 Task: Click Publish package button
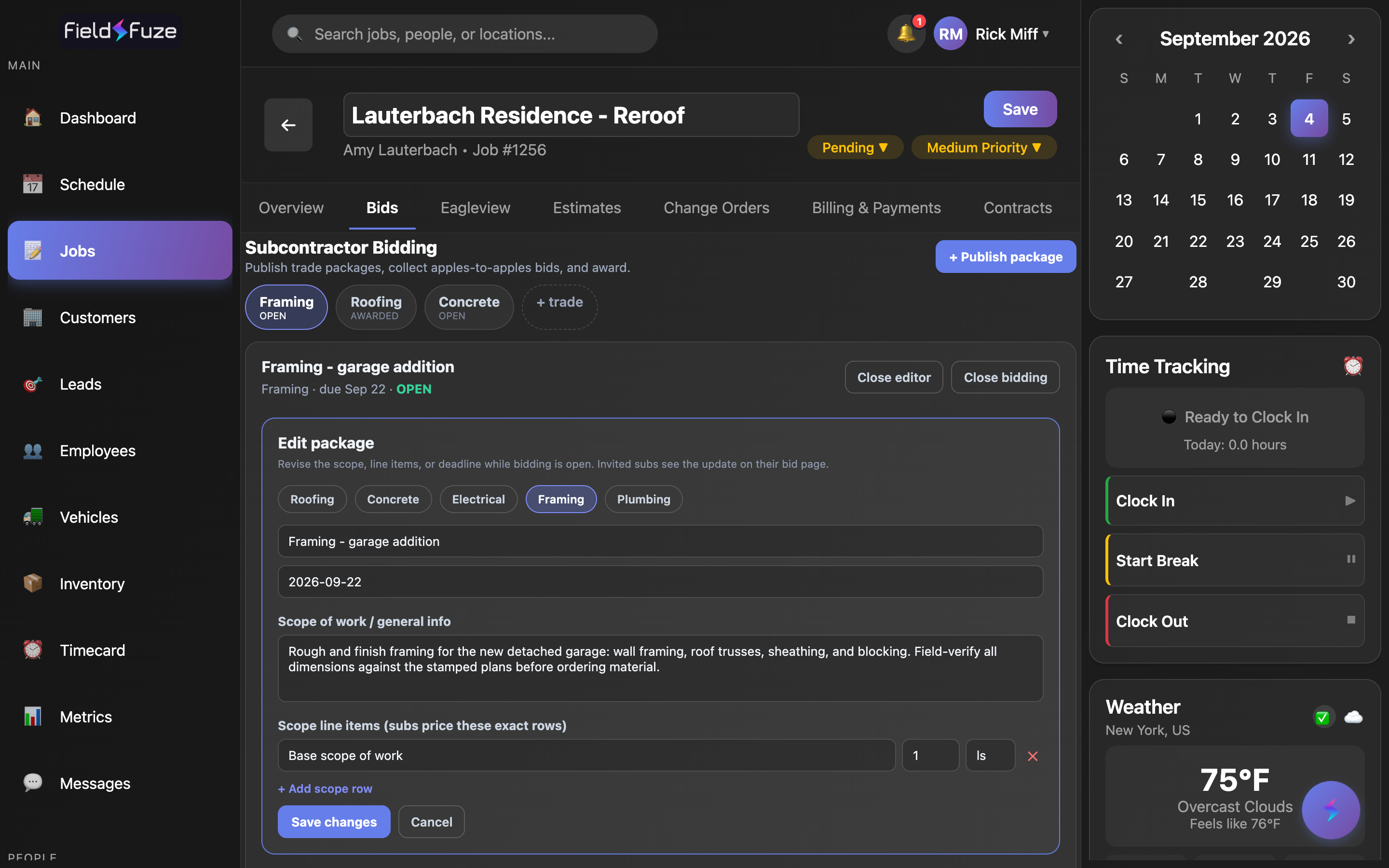(1006, 257)
